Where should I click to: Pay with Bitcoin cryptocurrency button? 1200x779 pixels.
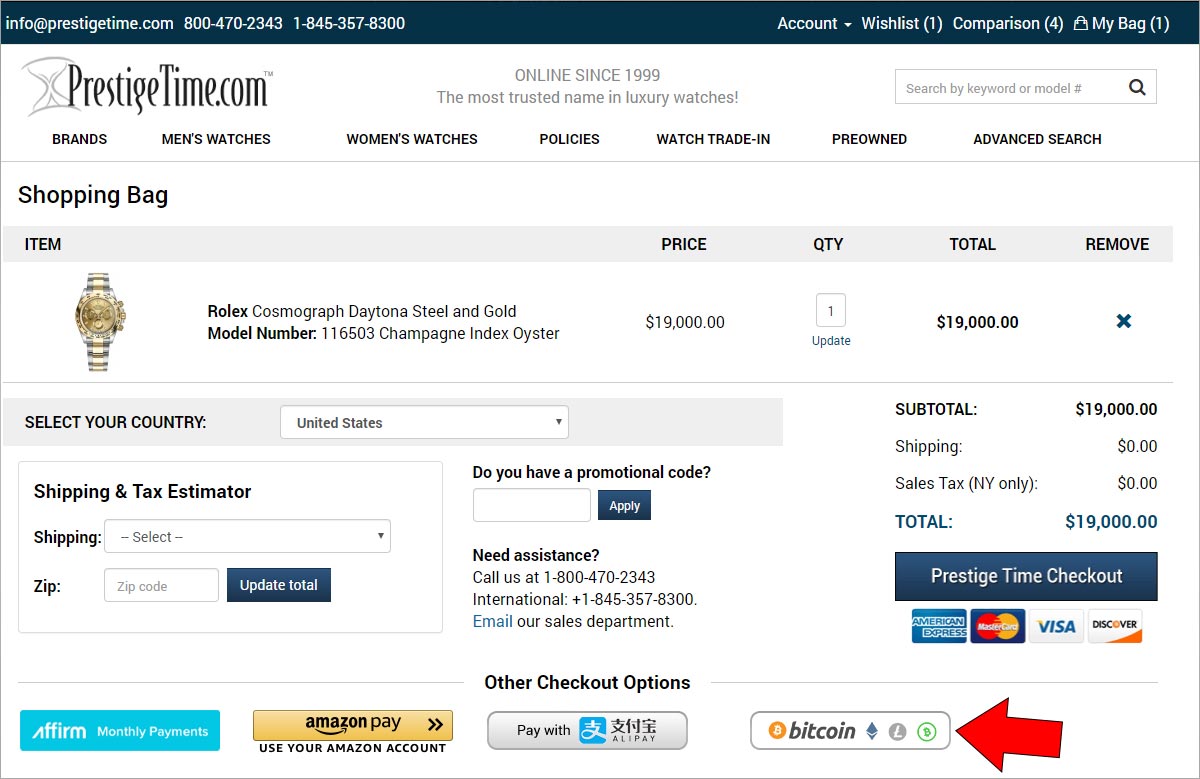851,731
